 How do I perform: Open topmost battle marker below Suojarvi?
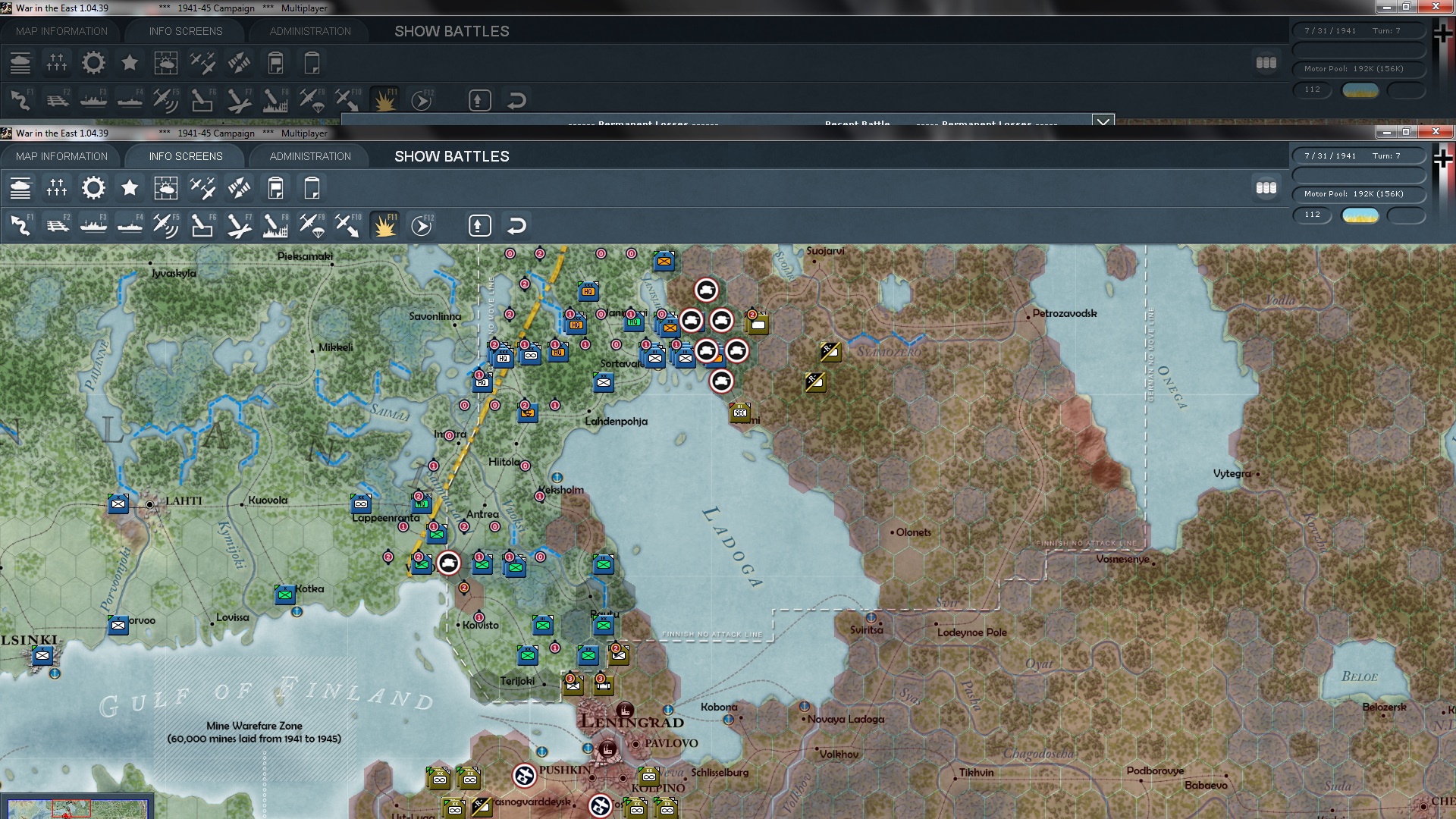pyautogui.click(x=706, y=290)
